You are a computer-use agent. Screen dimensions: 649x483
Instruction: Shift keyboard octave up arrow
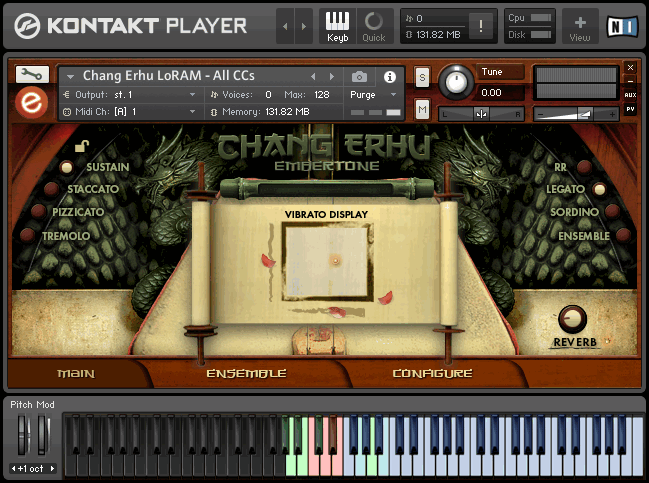(x=53, y=469)
